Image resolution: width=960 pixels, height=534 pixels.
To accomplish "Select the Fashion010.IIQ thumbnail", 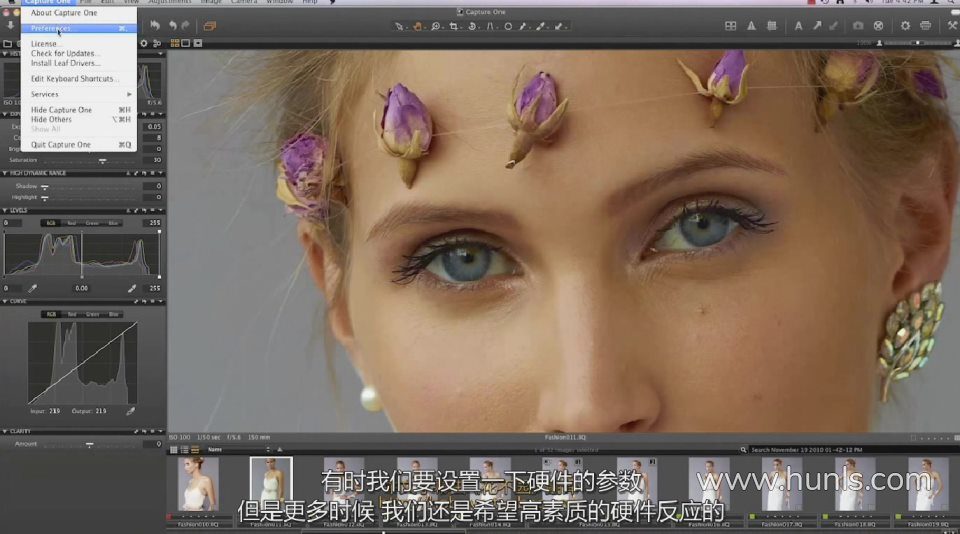I will point(198,485).
